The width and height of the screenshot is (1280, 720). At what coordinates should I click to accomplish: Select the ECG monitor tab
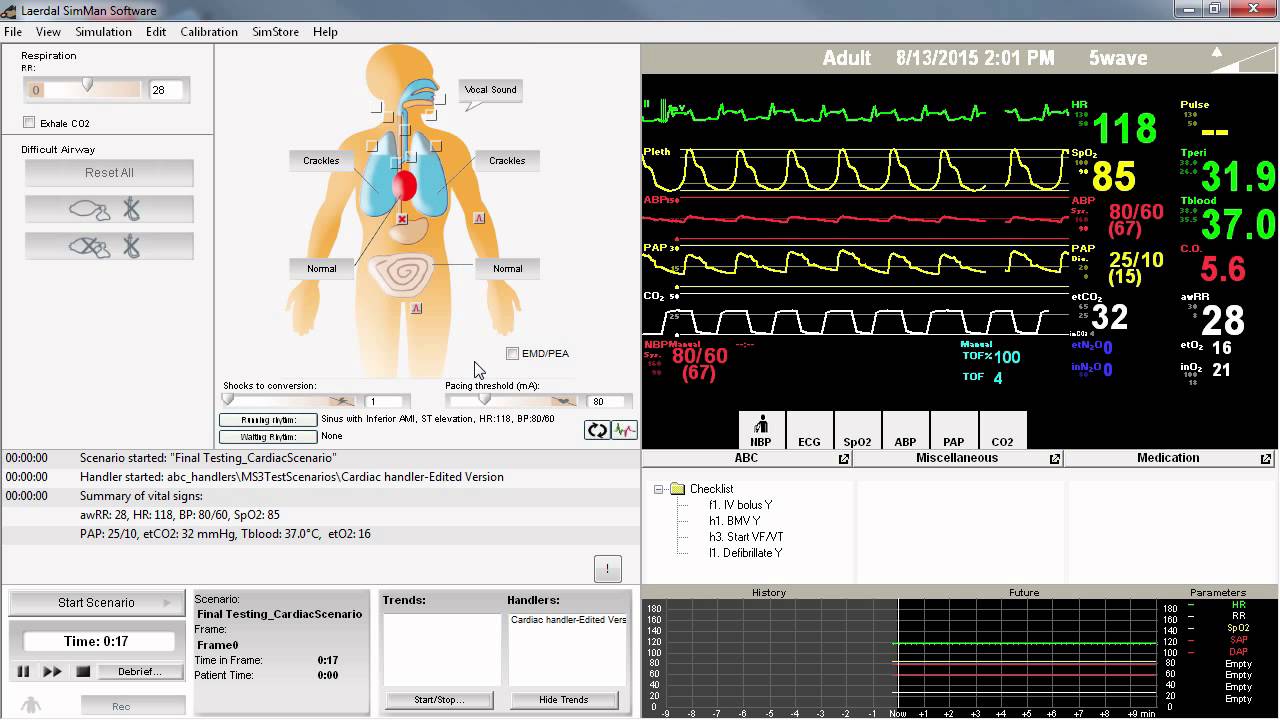coord(809,430)
